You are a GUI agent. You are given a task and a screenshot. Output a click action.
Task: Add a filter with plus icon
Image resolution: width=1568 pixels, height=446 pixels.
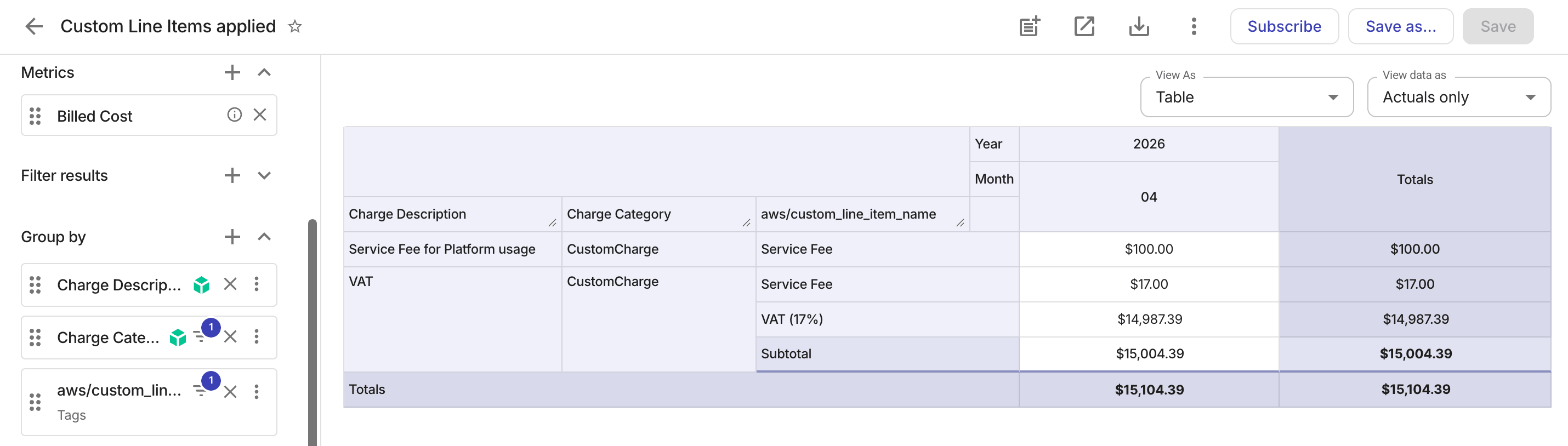tap(232, 175)
